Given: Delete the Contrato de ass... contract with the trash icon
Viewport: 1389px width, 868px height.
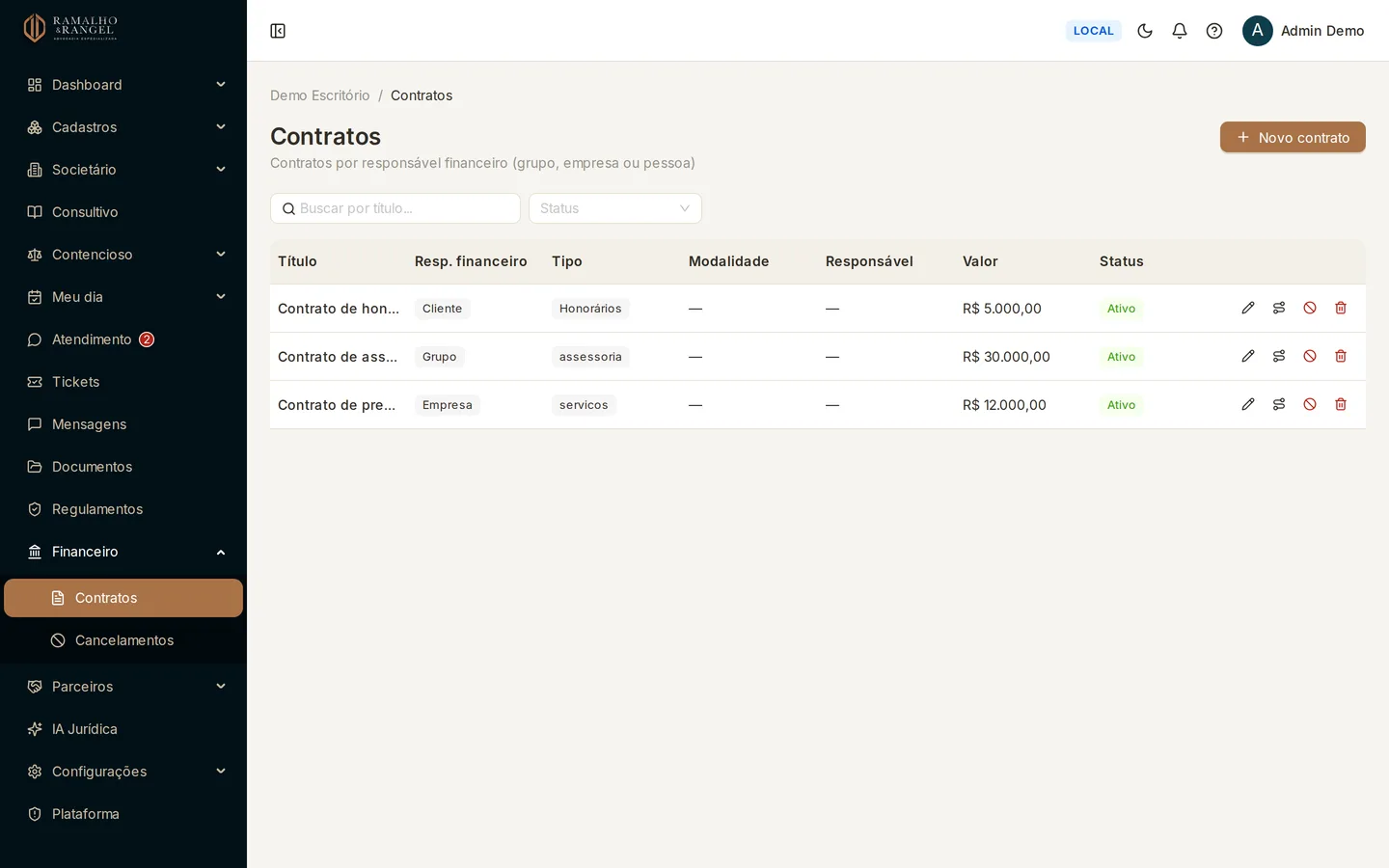Looking at the screenshot, I should pyautogui.click(x=1341, y=356).
